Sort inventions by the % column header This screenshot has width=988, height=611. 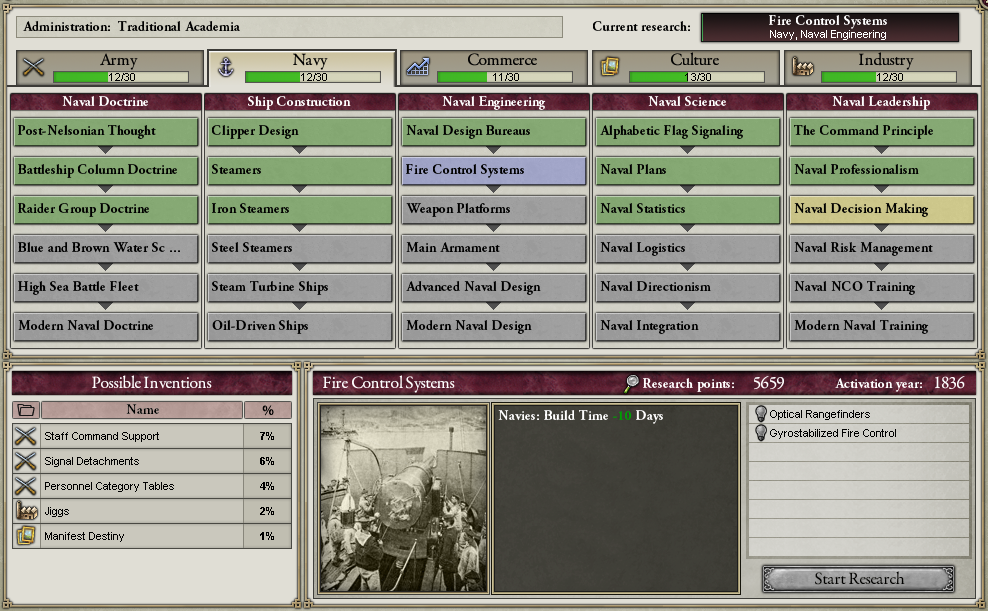[x=268, y=410]
